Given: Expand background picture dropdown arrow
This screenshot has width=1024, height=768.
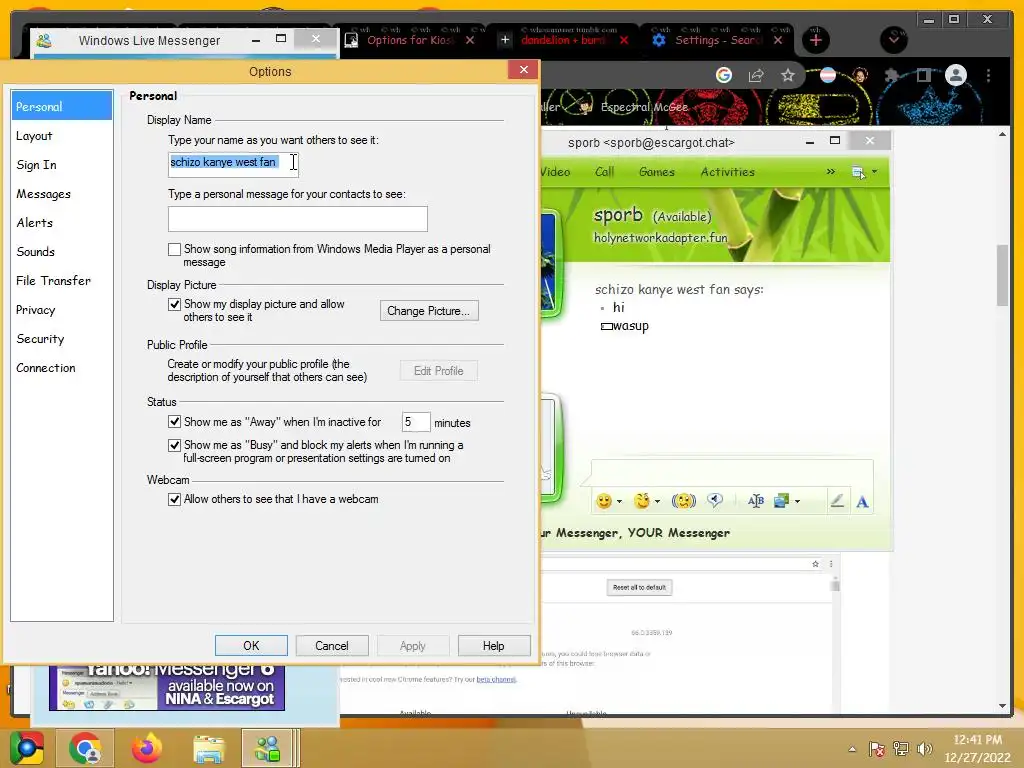Looking at the screenshot, I should pos(797,502).
